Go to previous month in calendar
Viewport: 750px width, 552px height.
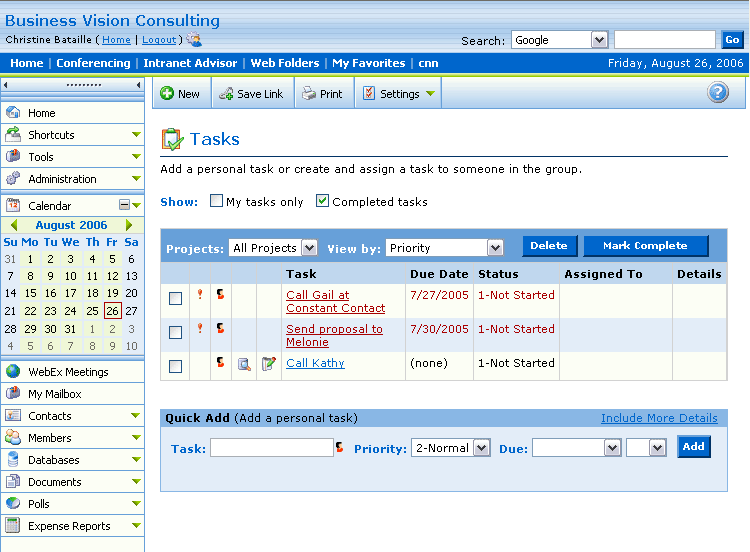(14, 226)
